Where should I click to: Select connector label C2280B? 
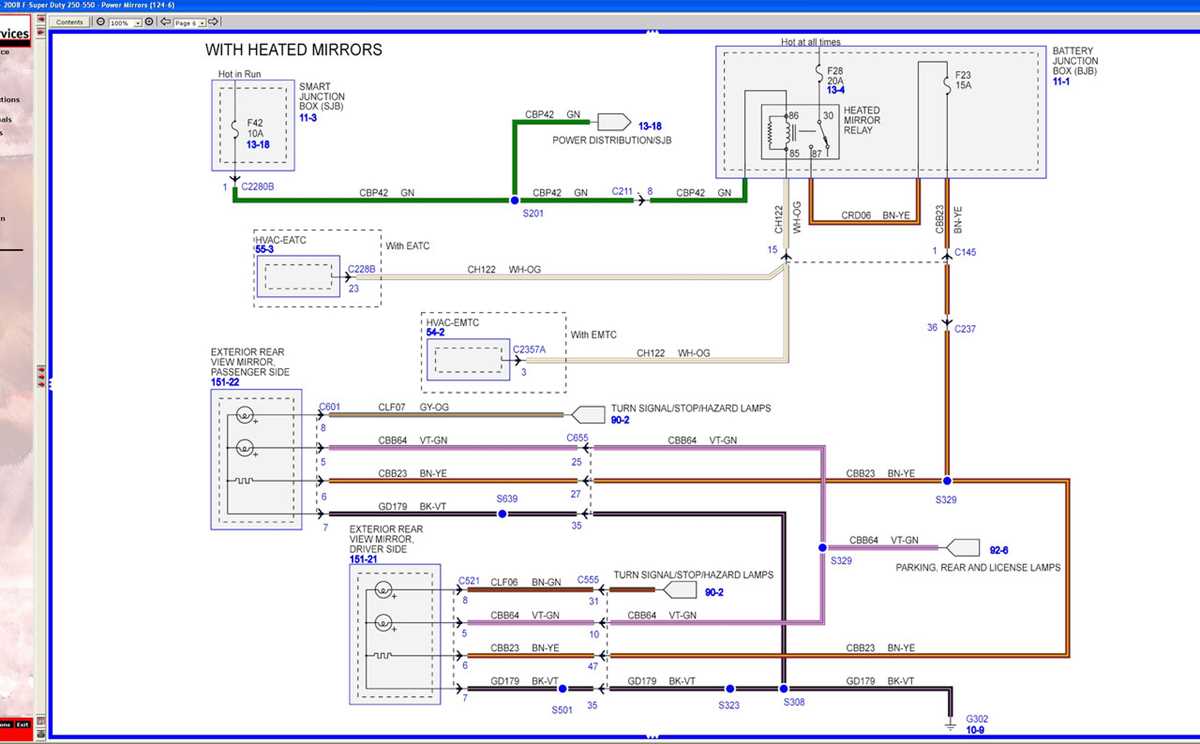pyautogui.click(x=257, y=186)
